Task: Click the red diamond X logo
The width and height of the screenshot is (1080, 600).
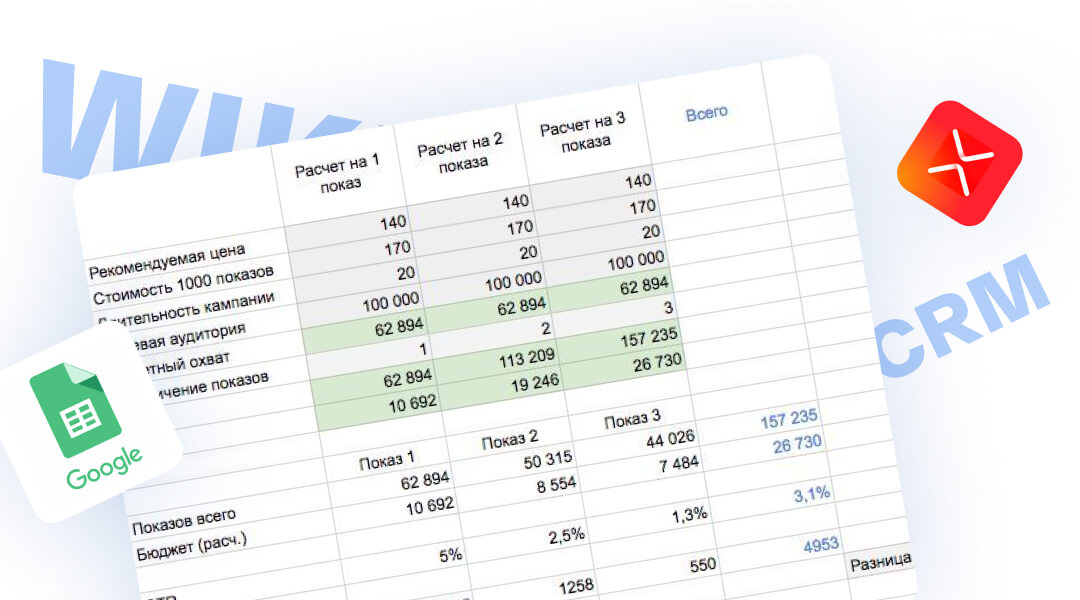Action: pyautogui.click(x=958, y=163)
